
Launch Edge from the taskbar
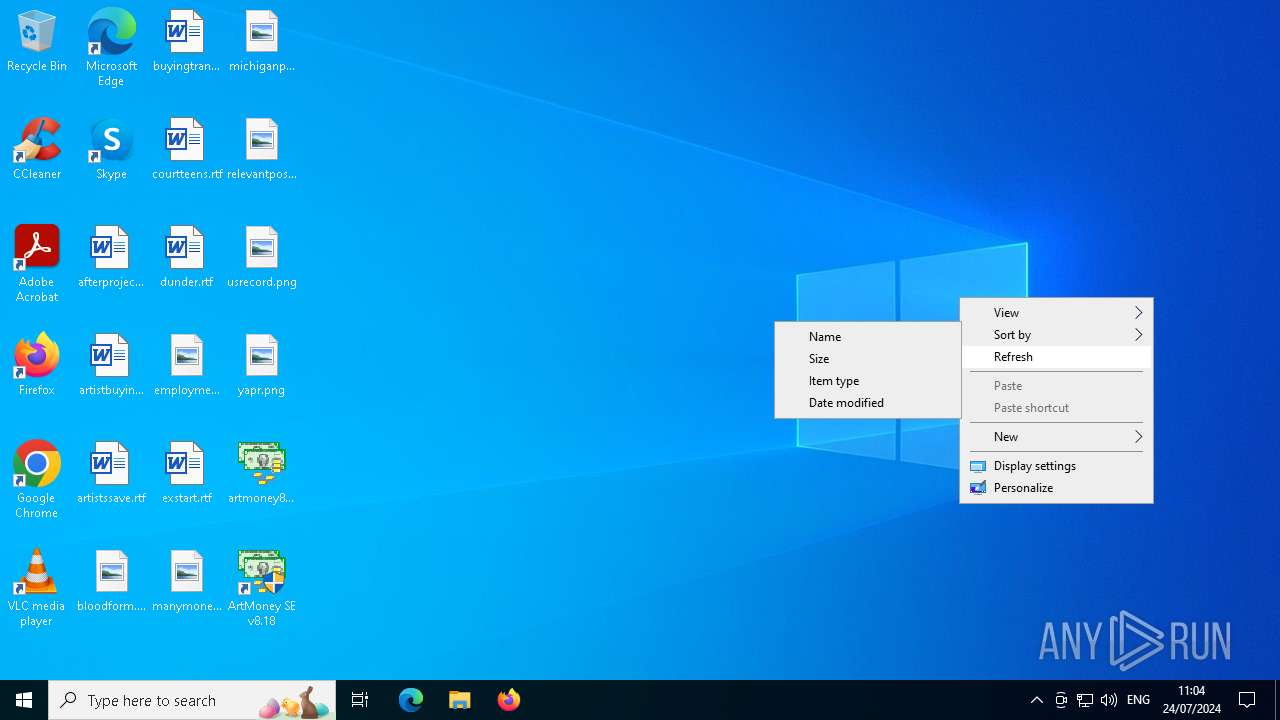[411, 700]
